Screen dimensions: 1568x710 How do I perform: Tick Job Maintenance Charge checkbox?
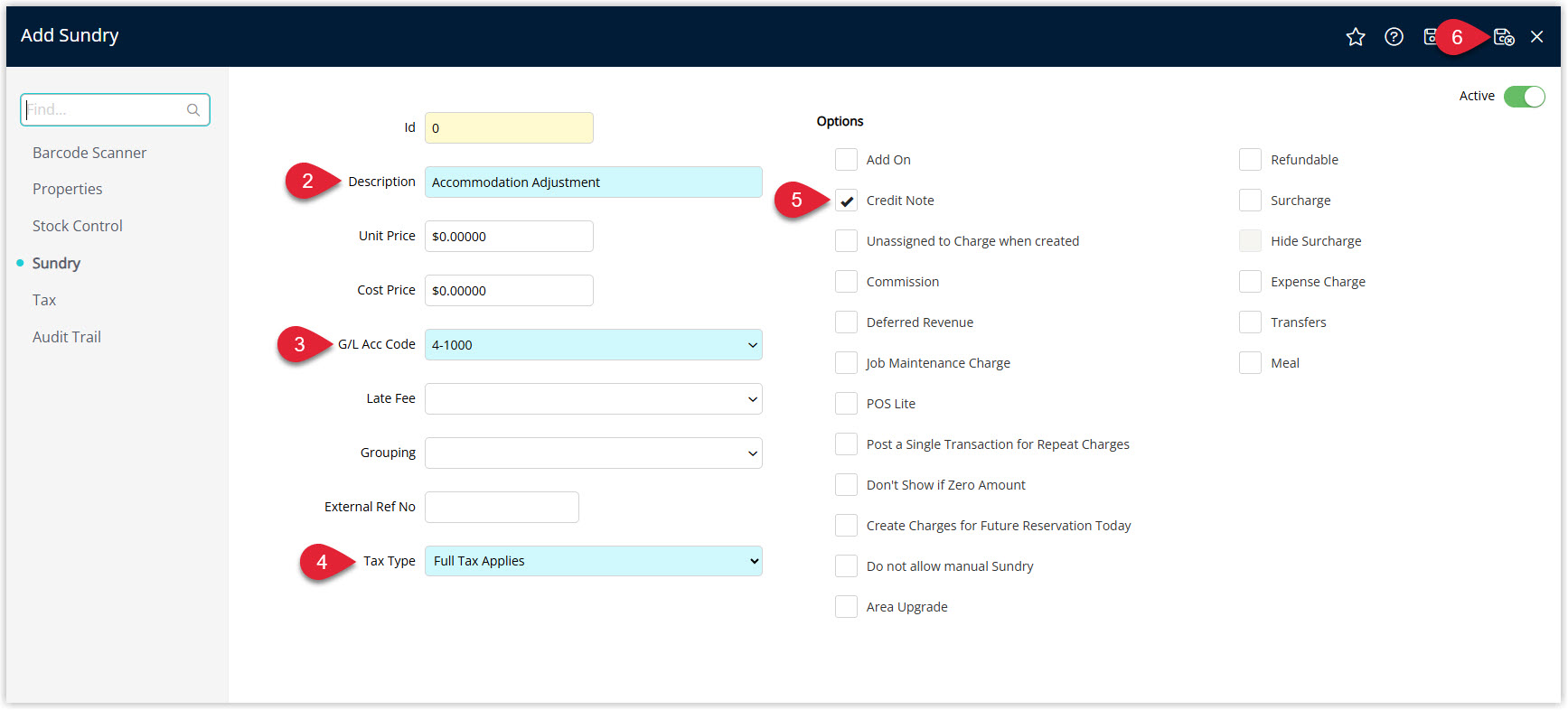coord(846,363)
